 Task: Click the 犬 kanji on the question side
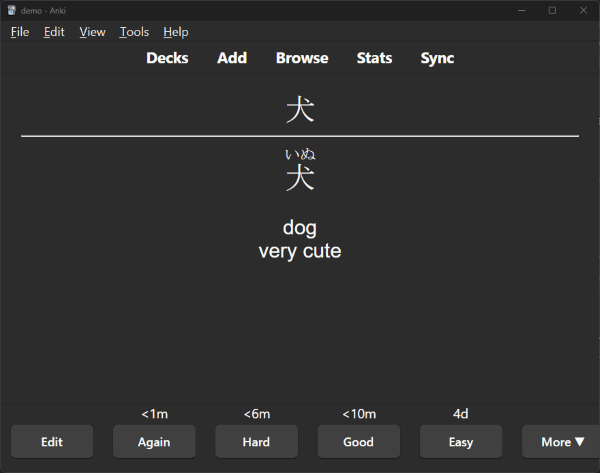point(300,109)
